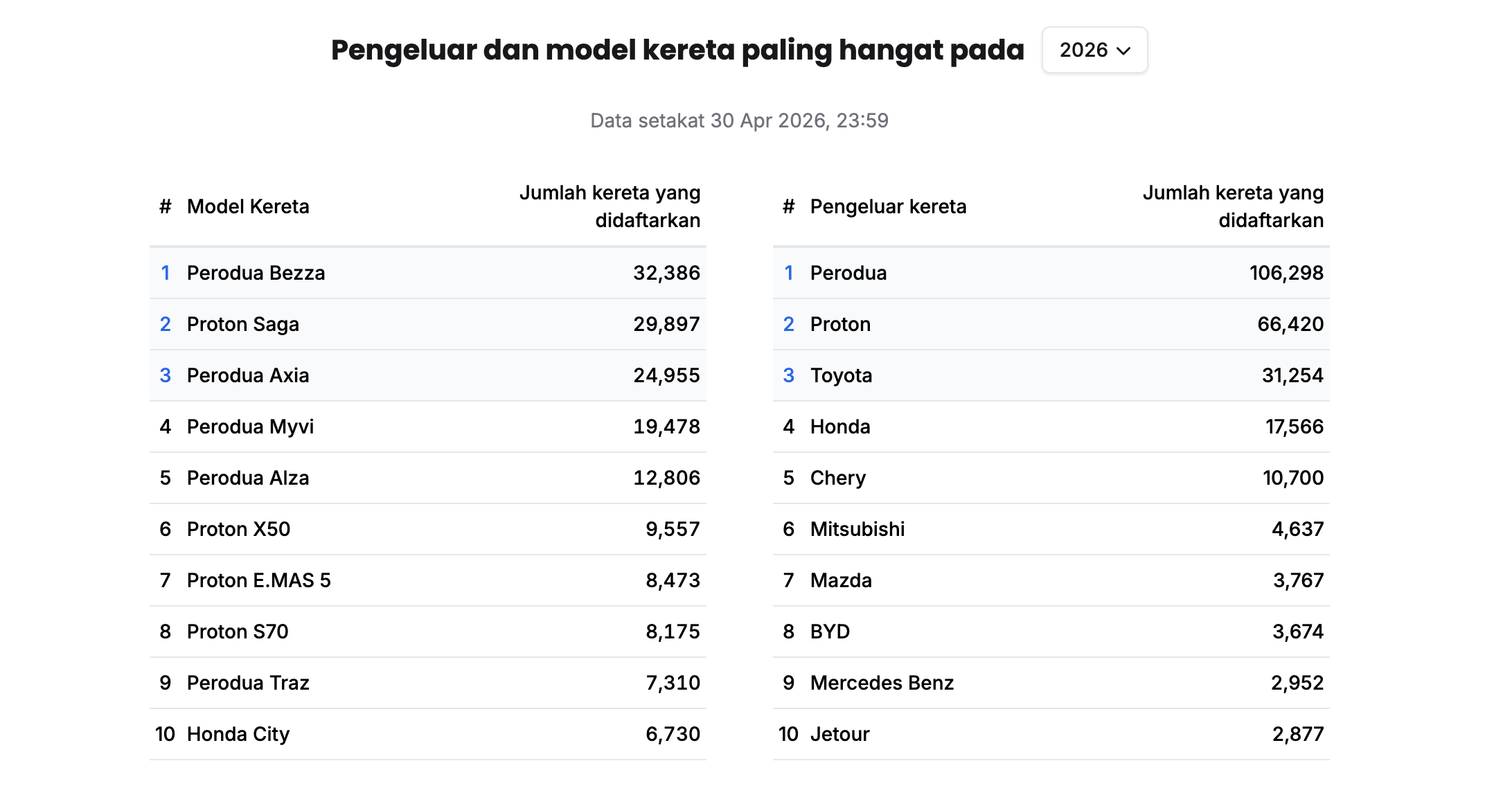Click the page heading 'Pengeluar dan model kereta'
This screenshot has height=806, width=1512.
[x=532, y=50]
